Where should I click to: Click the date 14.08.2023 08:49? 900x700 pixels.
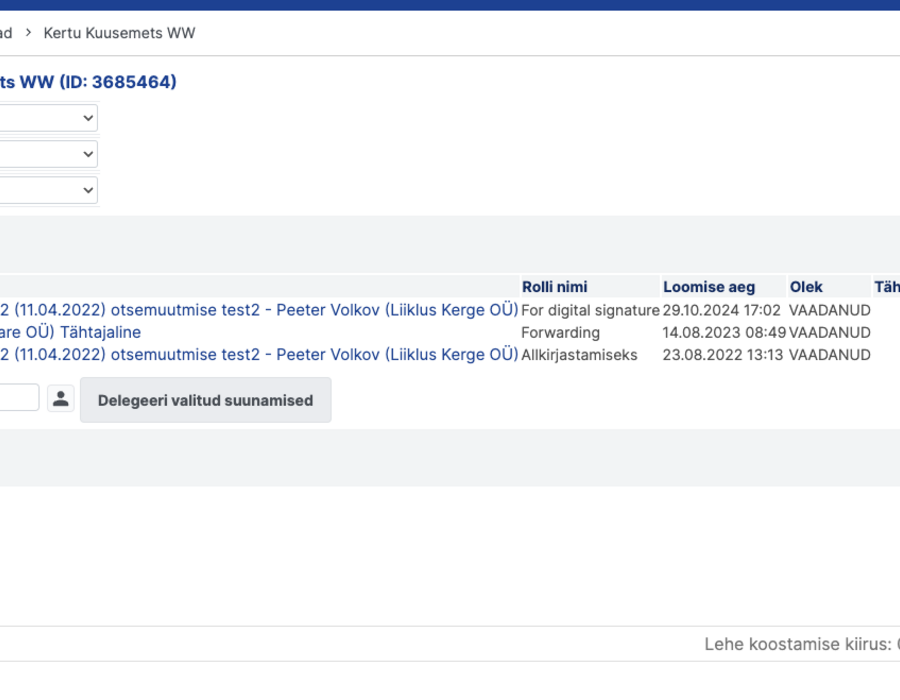724,333
